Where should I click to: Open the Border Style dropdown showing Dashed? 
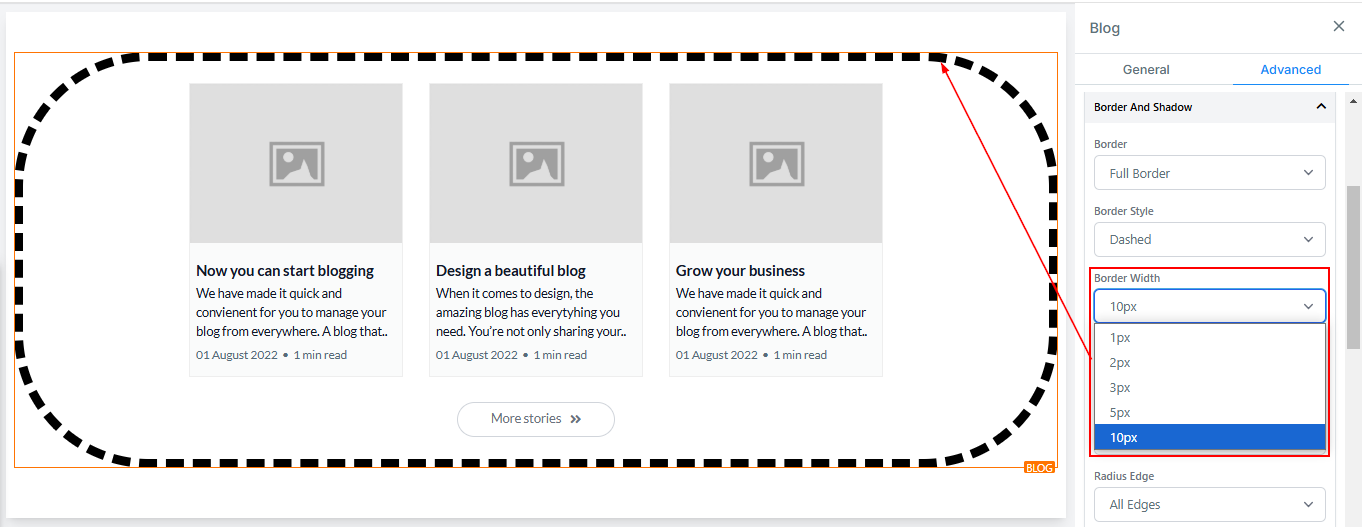1210,239
